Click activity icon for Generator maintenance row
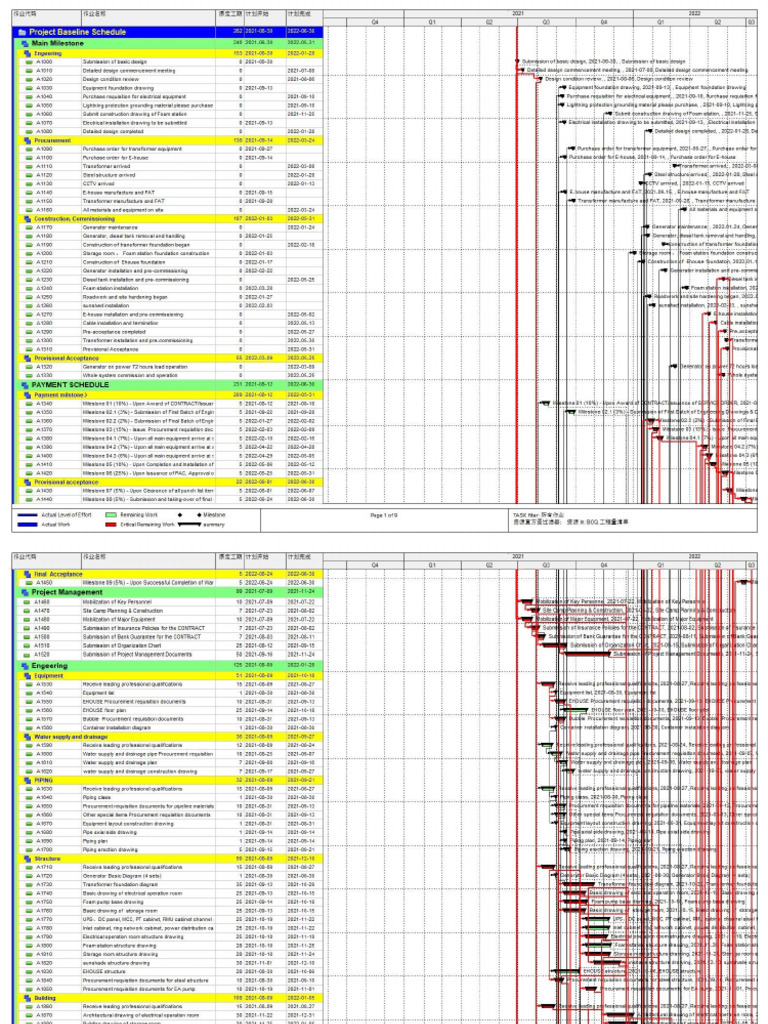The height and width of the screenshot is (1024, 768). coord(29,227)
